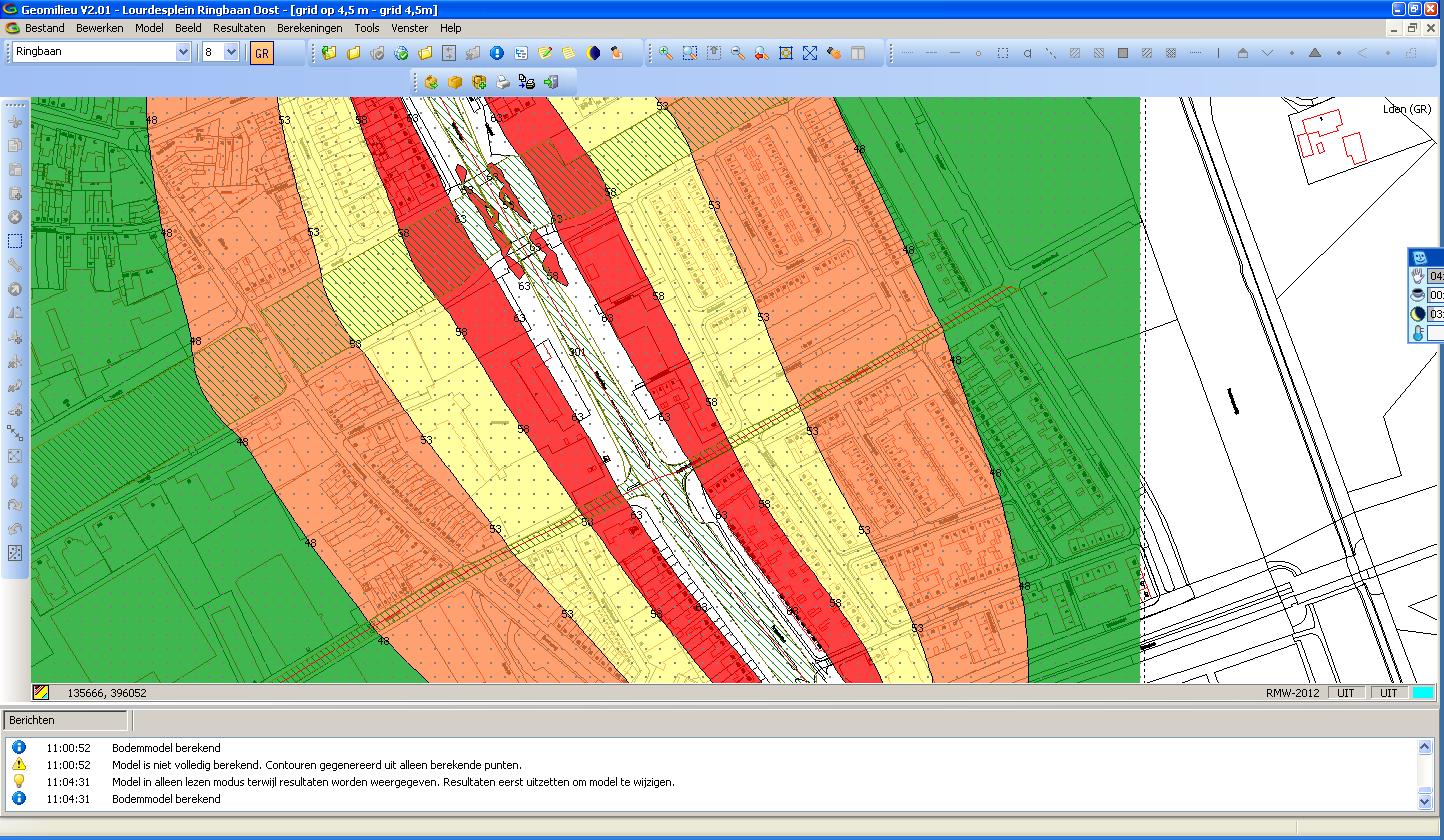This screenshot has height=840, width=1444.
Task: Toggle the first UIT status indicator
Action: coord(1347,692)
